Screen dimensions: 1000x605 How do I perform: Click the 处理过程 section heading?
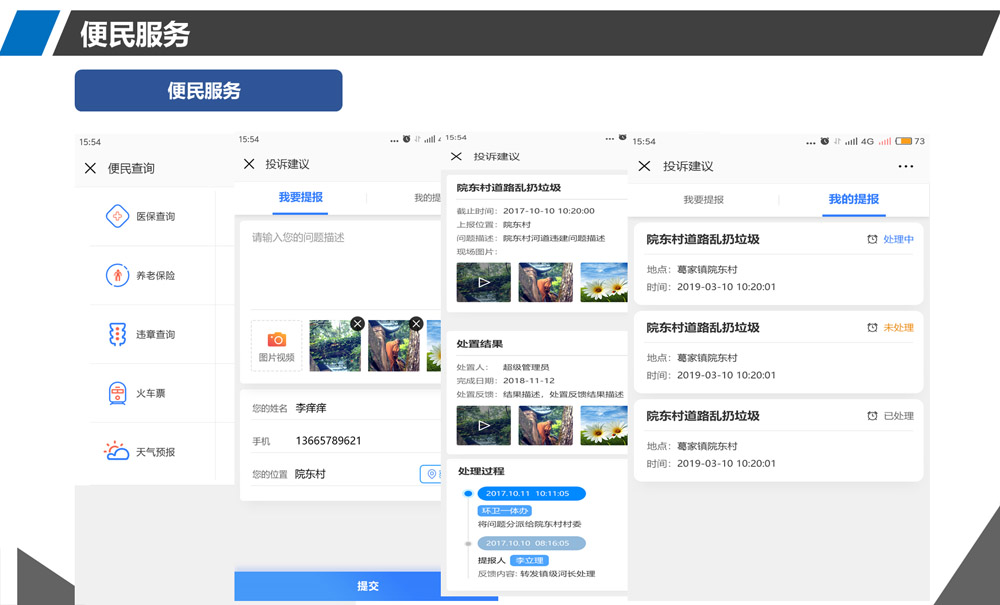click(481, 471)
